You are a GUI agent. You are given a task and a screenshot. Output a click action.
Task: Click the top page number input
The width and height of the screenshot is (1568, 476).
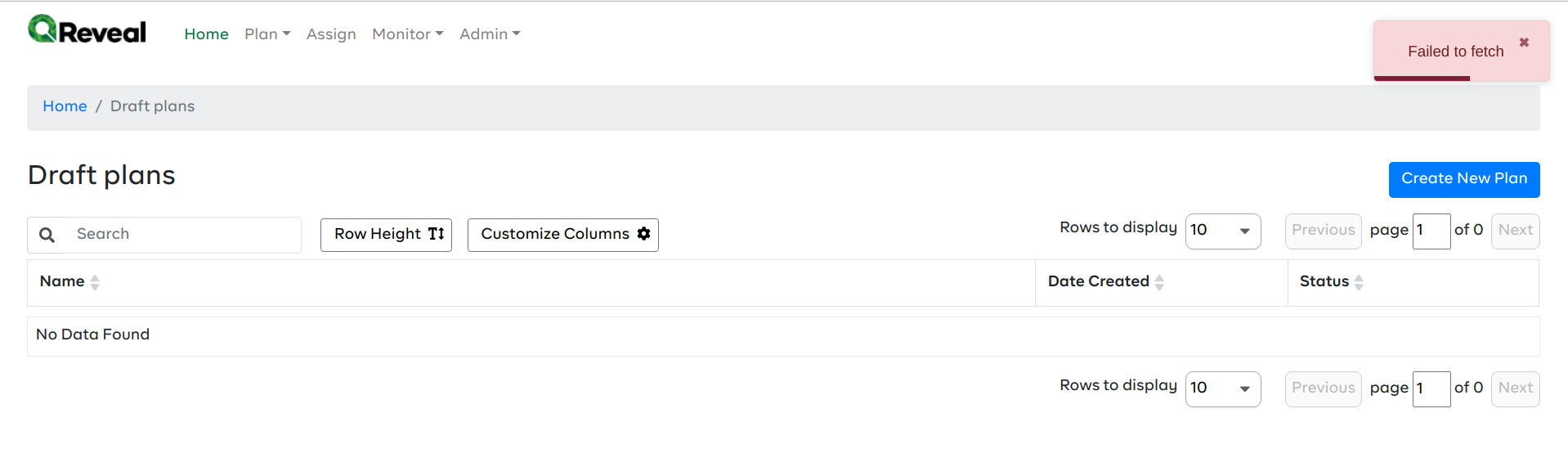pos(1431,231)
